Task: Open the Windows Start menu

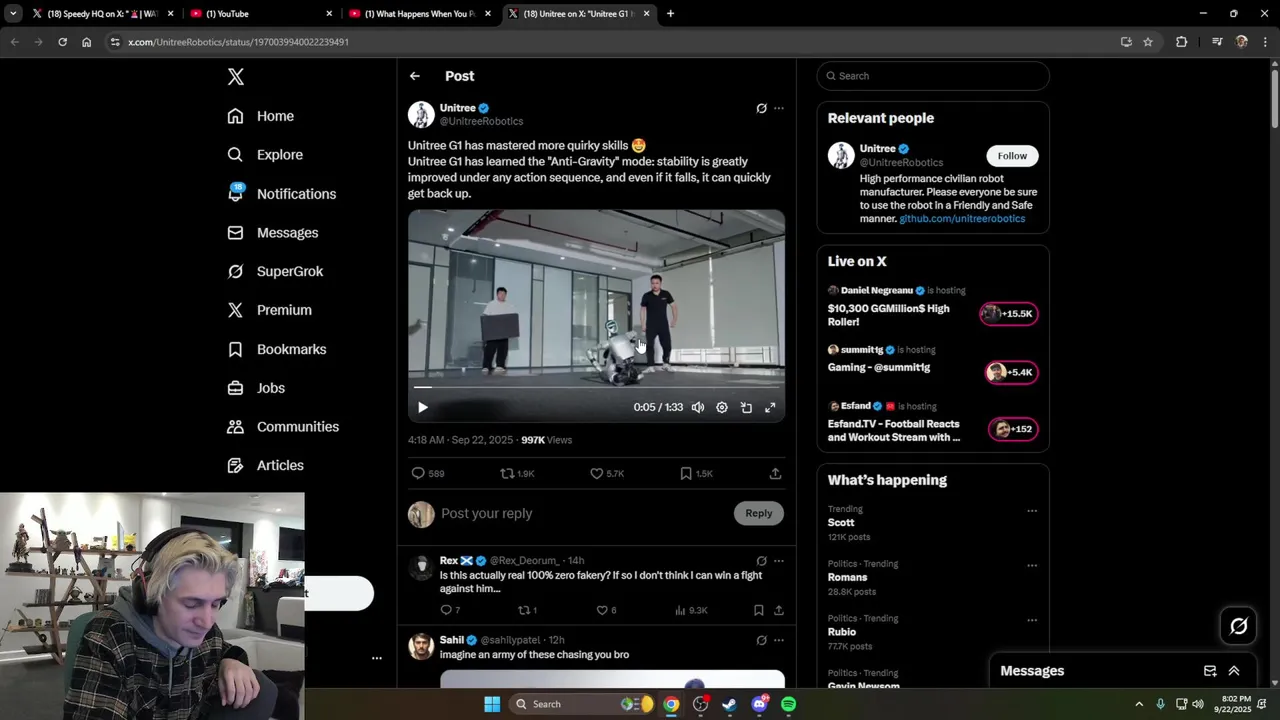Action: [492, 704]
